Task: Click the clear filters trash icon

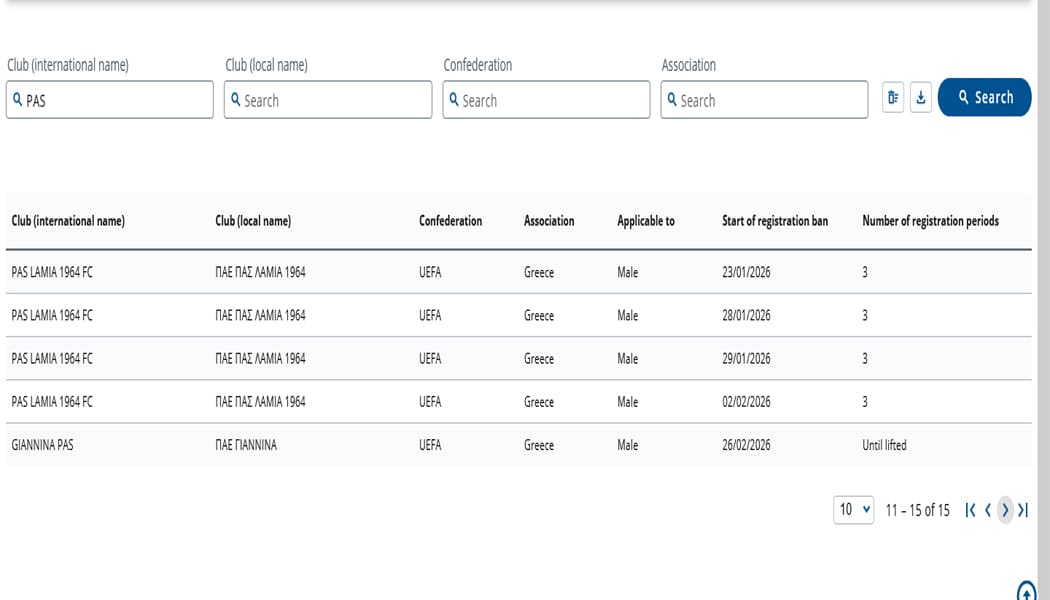Action: (893, 98)
